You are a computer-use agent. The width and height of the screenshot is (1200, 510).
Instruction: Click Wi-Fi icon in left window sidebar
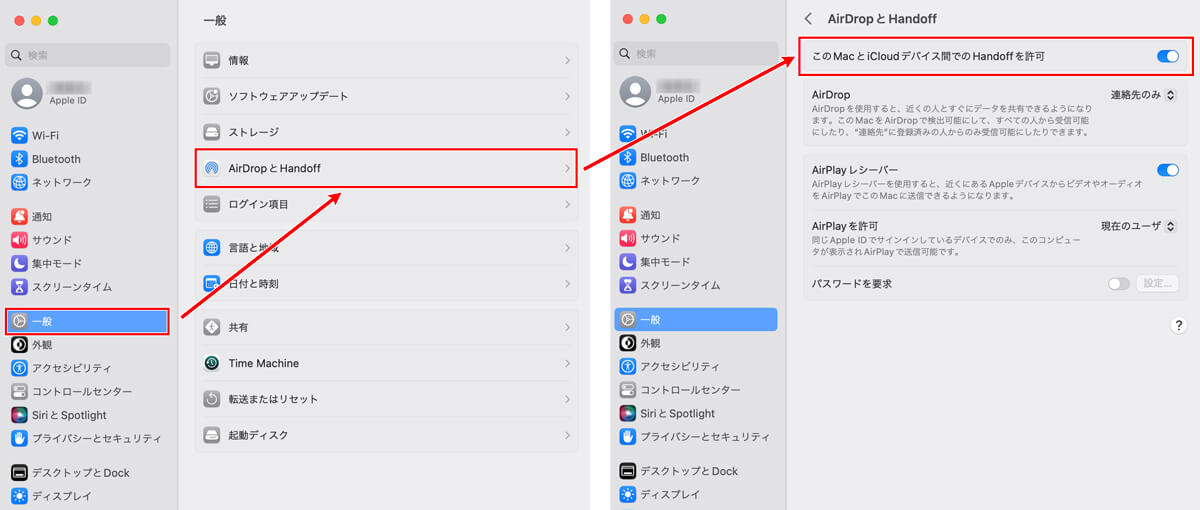19,135
